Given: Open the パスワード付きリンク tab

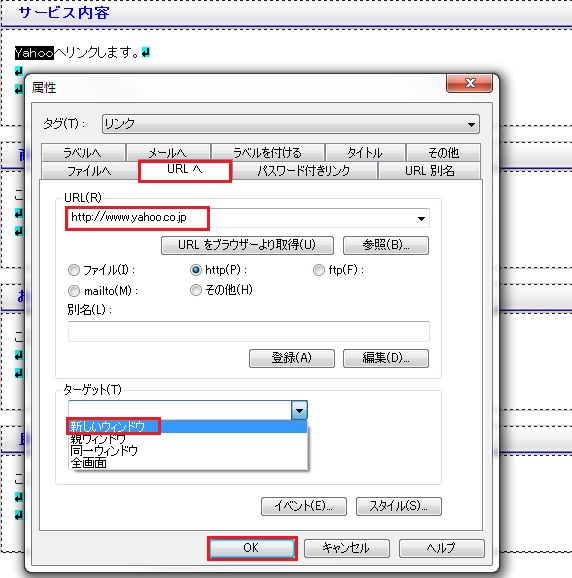Looking at the screenshot, I should tap(304, 171).
